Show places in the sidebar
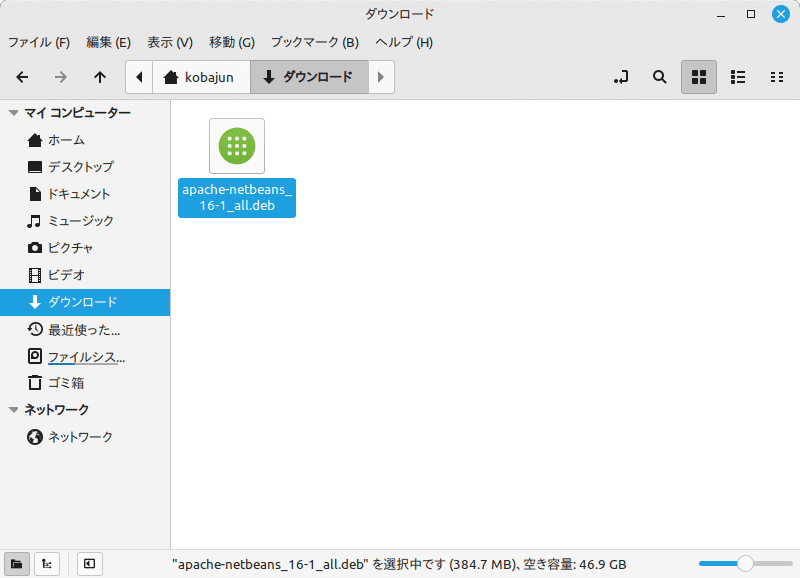Viewport: 800px width, 578px height. click(x=16, y=564)
